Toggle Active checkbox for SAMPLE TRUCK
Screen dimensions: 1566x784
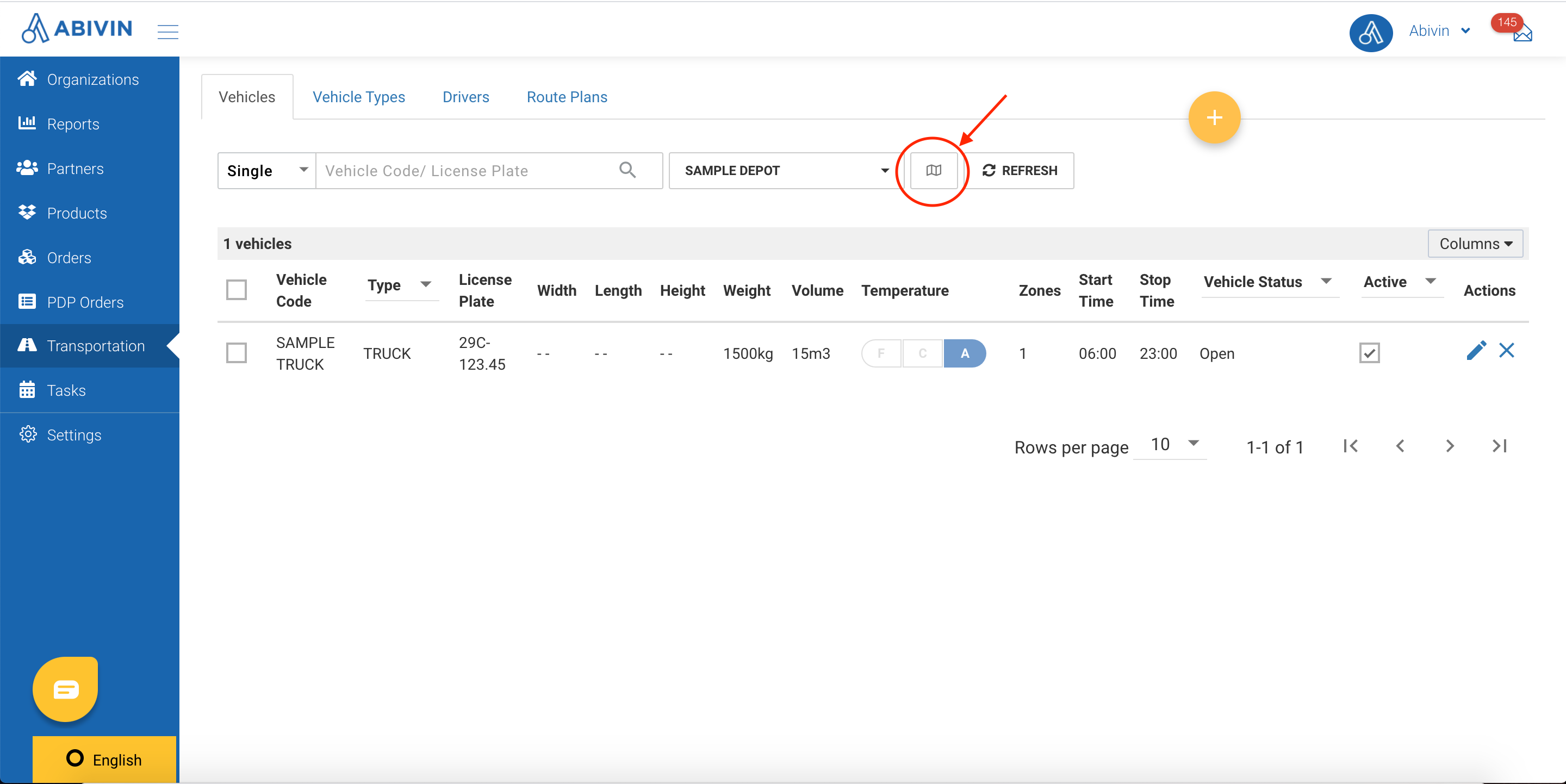[x=1369, y=353]
